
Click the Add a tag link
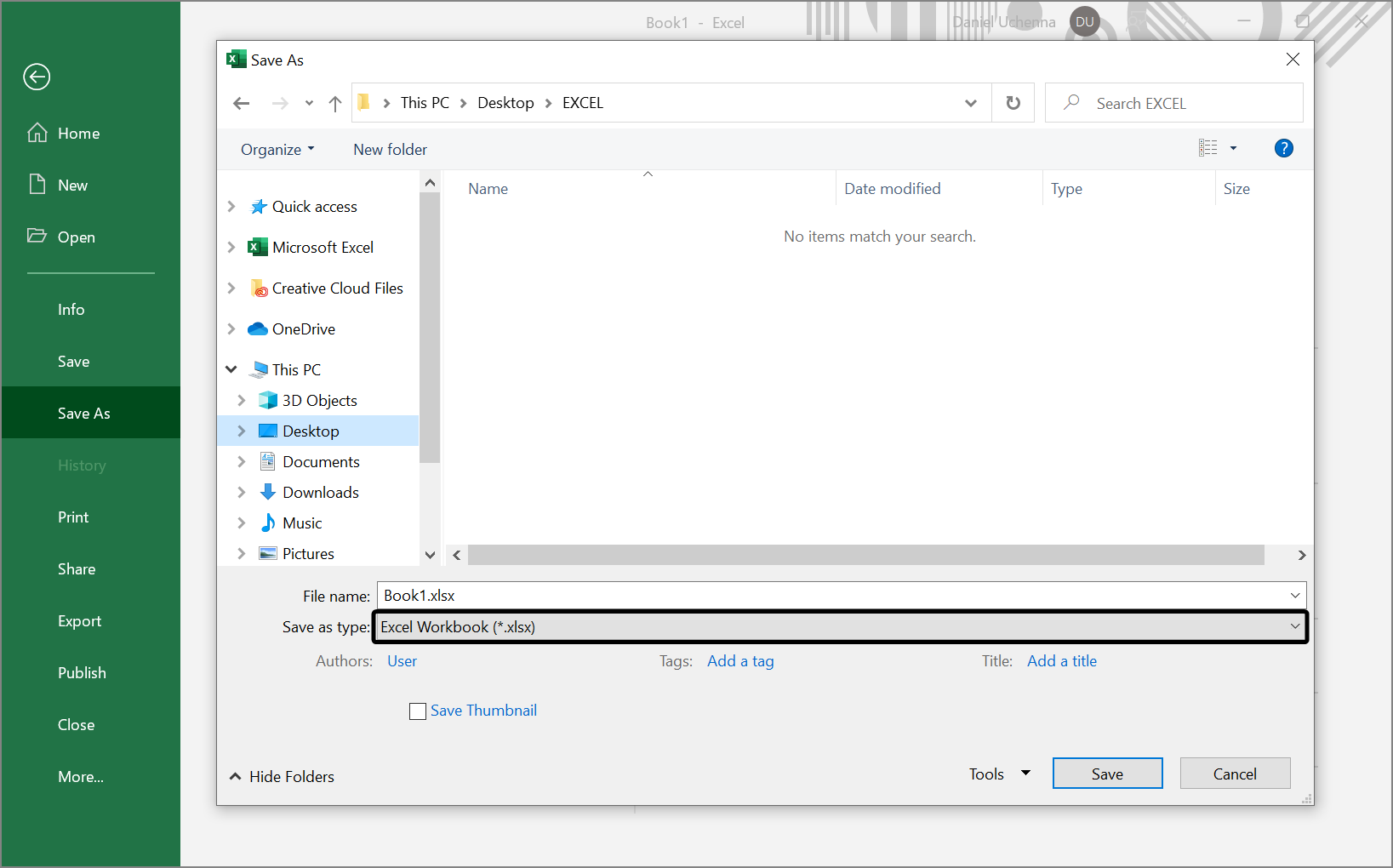(x=739, y=660)
